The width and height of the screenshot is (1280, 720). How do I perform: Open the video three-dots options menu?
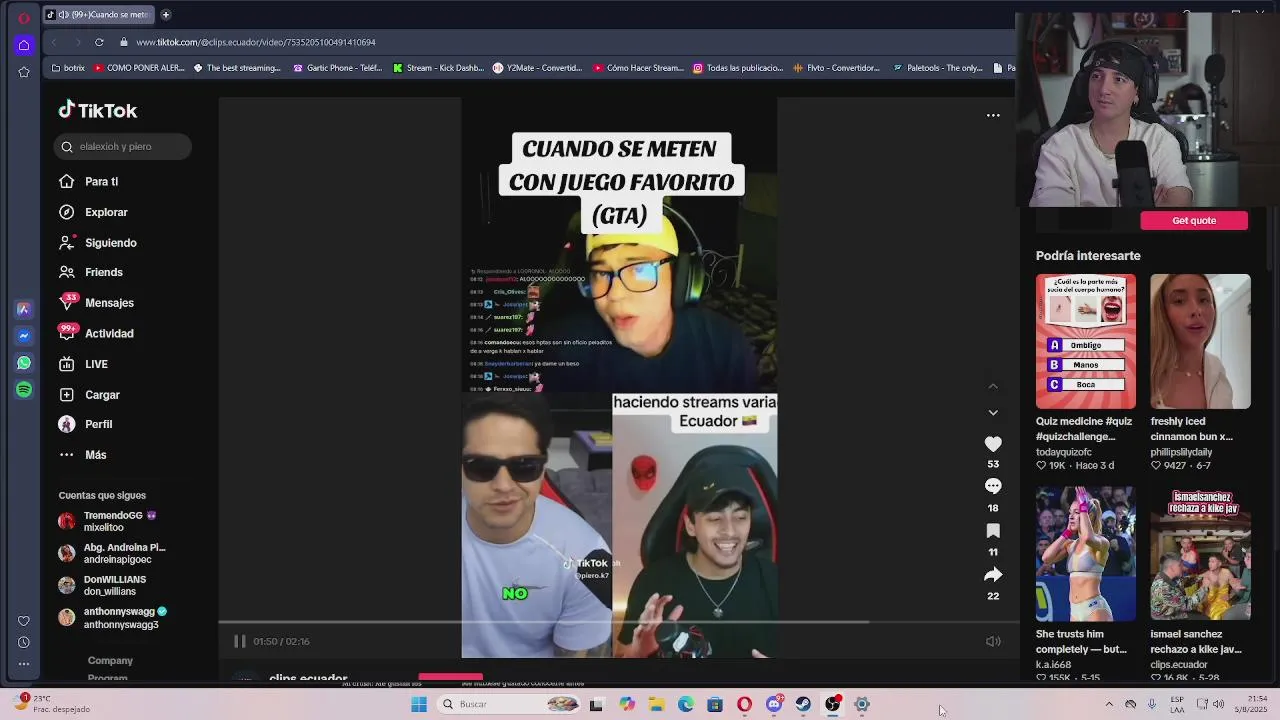993,115
